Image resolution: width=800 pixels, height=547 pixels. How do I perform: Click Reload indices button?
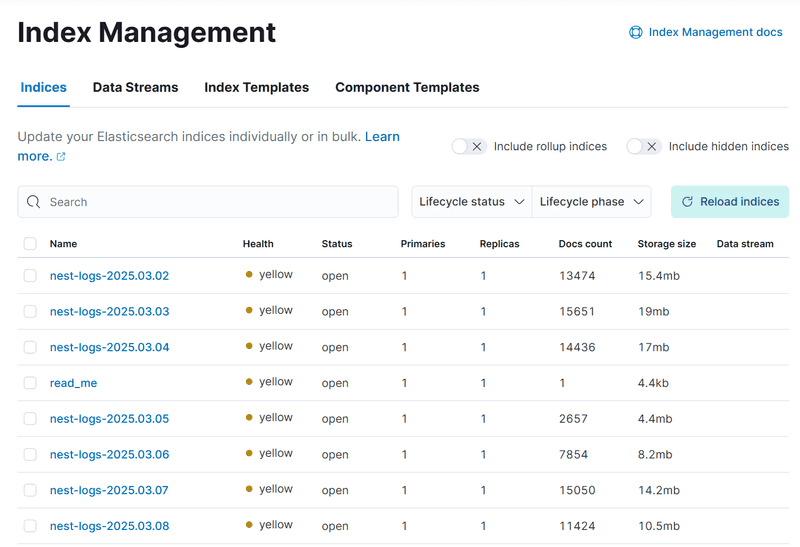point(730,202)
